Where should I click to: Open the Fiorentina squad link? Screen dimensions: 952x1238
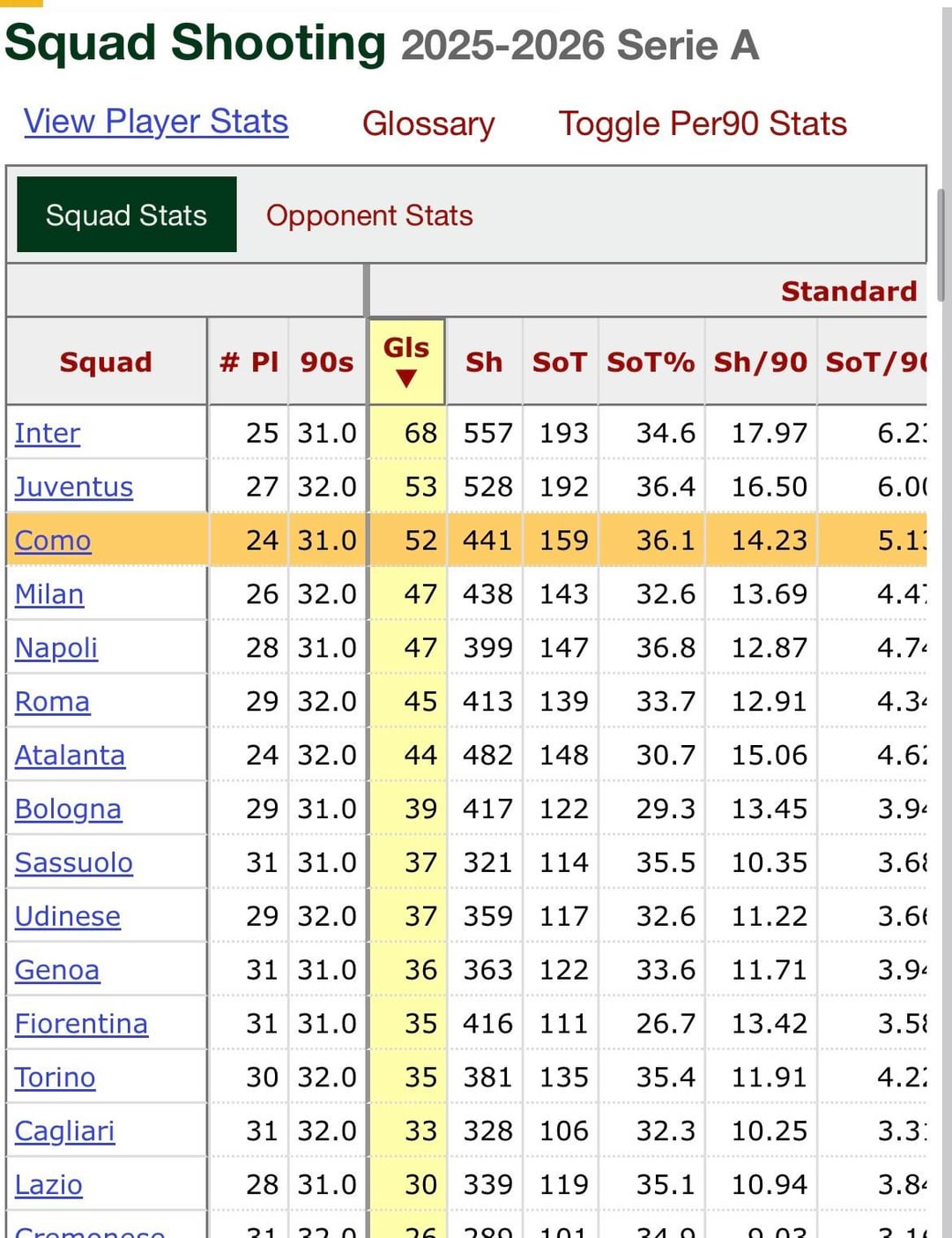pyautogui.click(x=81, y=1025)
